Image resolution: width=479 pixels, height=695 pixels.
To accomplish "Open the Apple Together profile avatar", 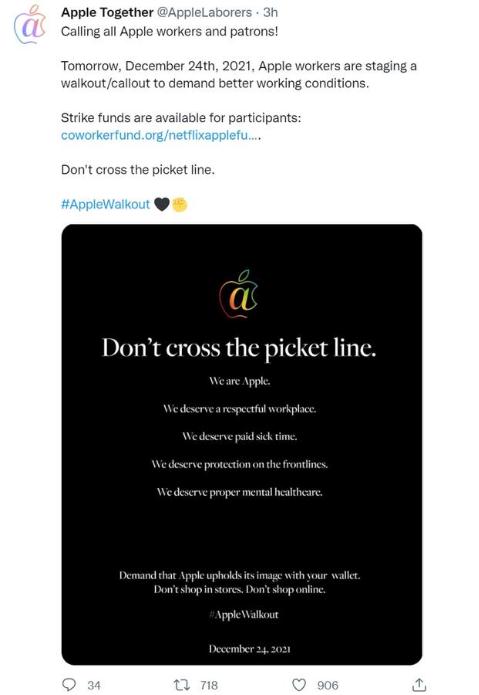I will coord(30,25).
